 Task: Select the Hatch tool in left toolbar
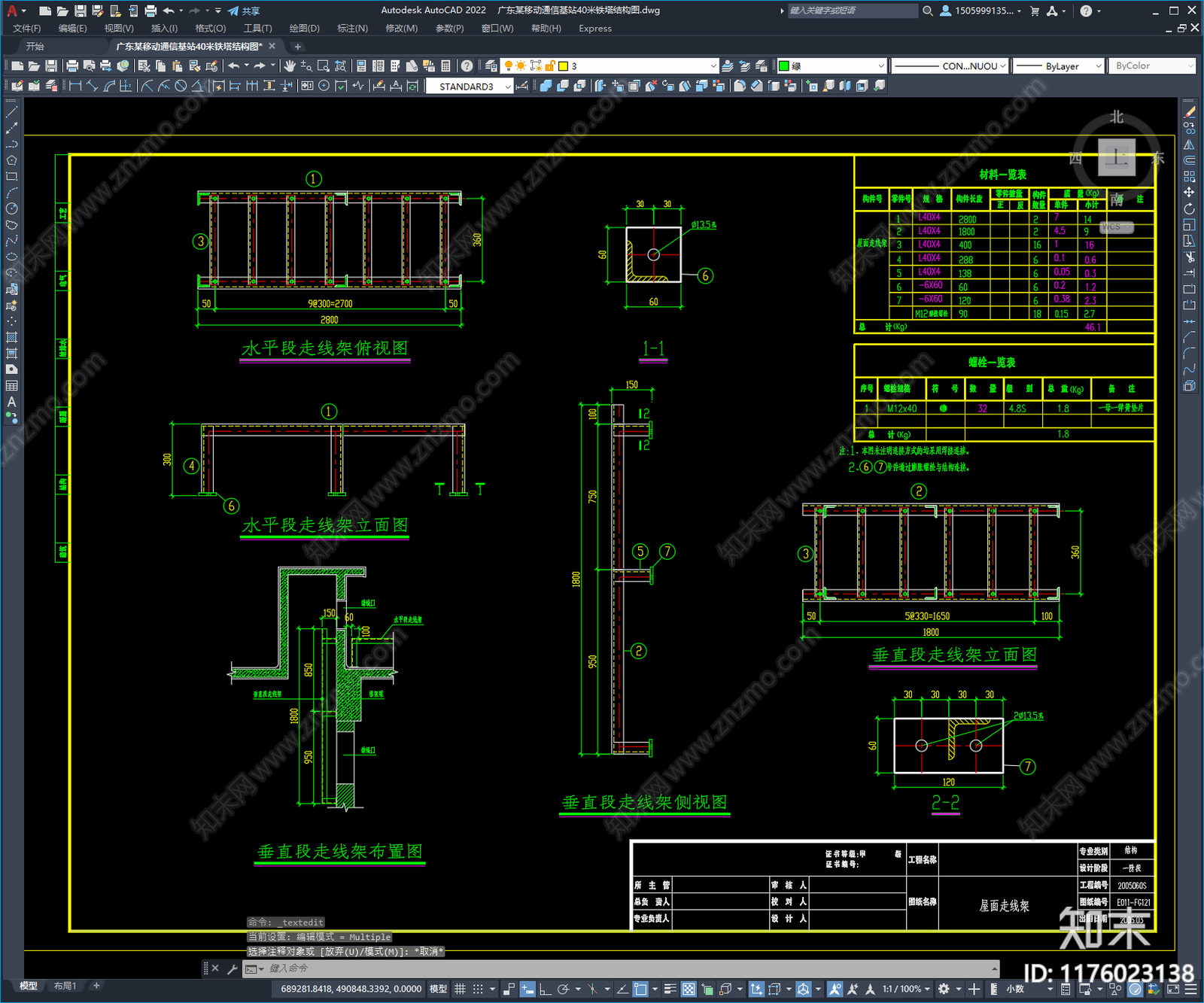pyautogui.click(x=11, y=337)
